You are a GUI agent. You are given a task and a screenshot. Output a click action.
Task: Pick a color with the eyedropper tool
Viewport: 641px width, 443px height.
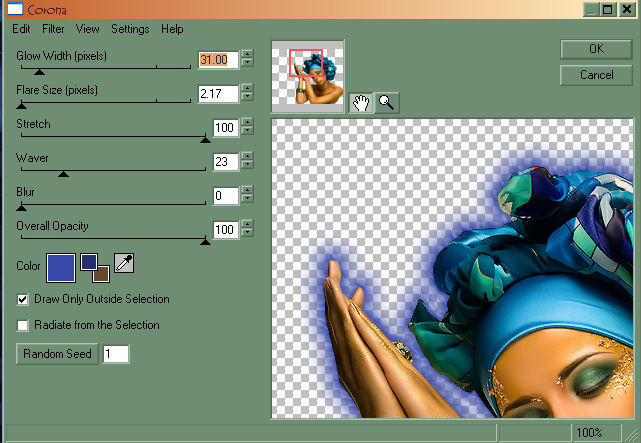(x=124, y=263)
